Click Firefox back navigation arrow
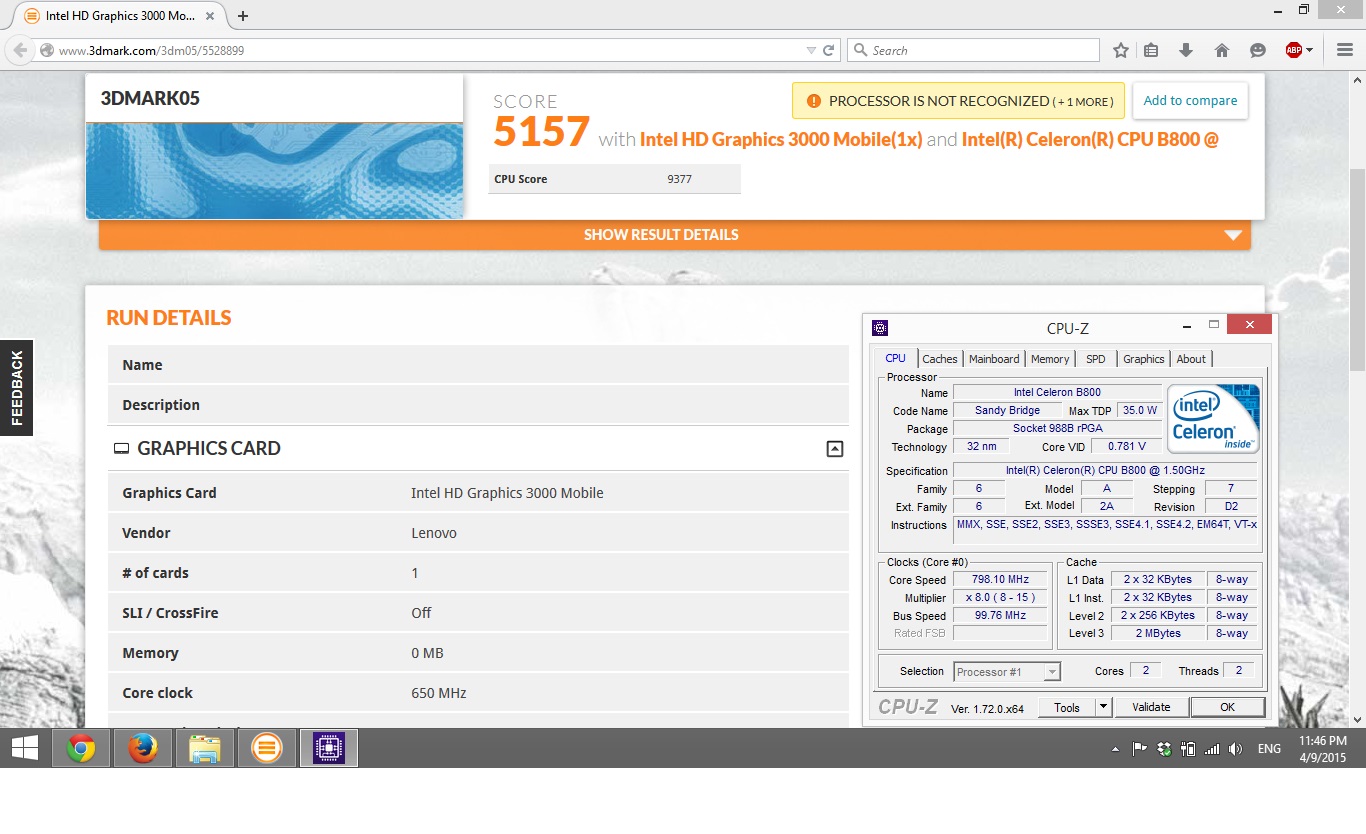Viewport: 1366px width, 834px height. tap(20, 50)
